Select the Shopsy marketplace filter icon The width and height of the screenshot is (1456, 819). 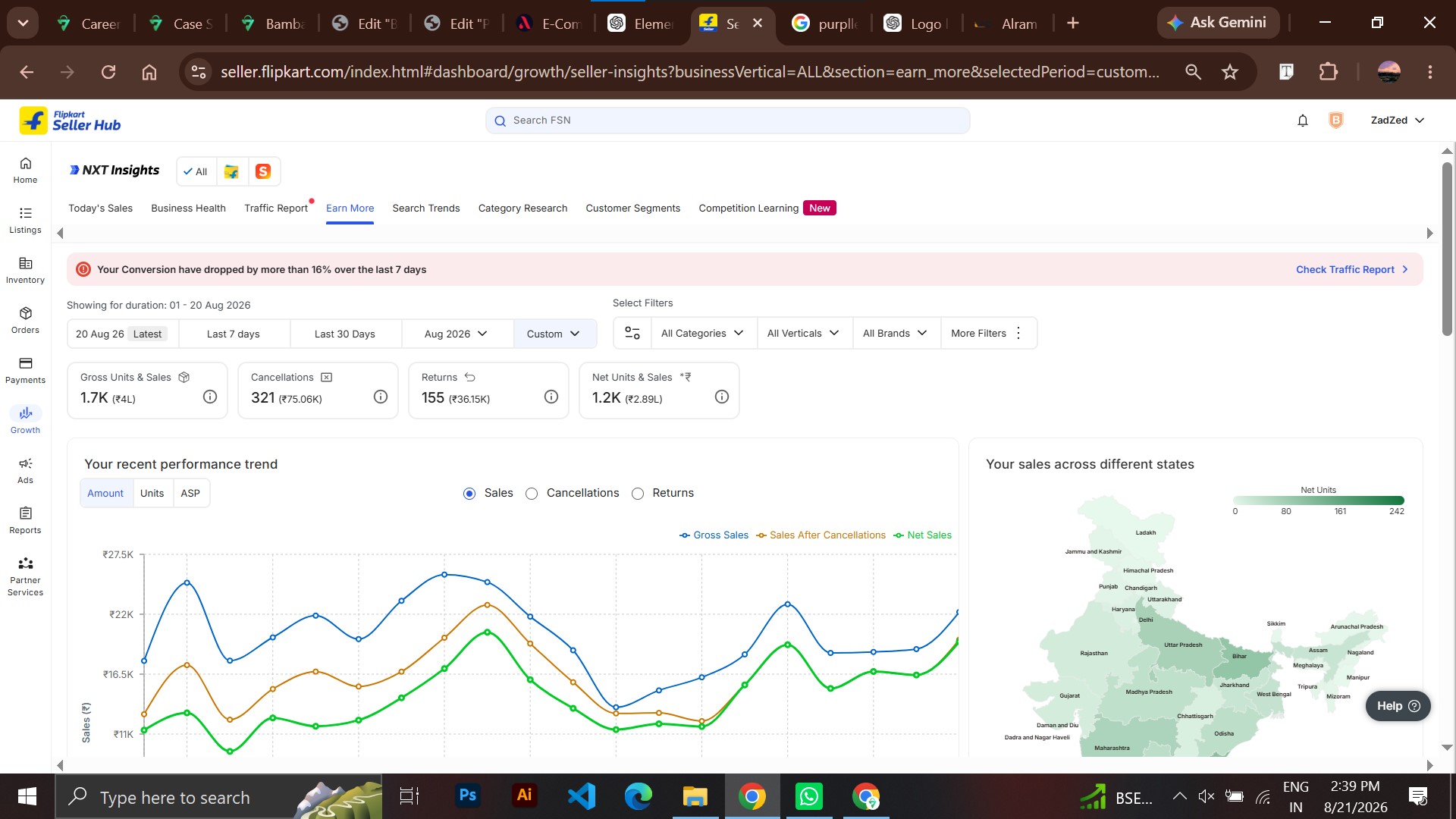click(x=263, y=171)
